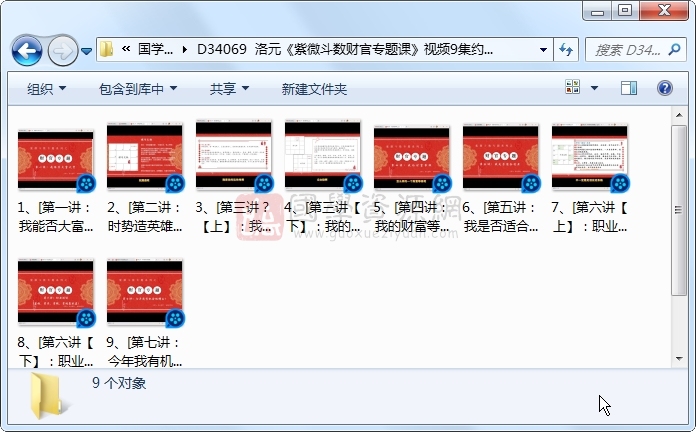
Task: Show hidden path levels with double chevron
Action: pyautogui.click(x=126, y=49)
